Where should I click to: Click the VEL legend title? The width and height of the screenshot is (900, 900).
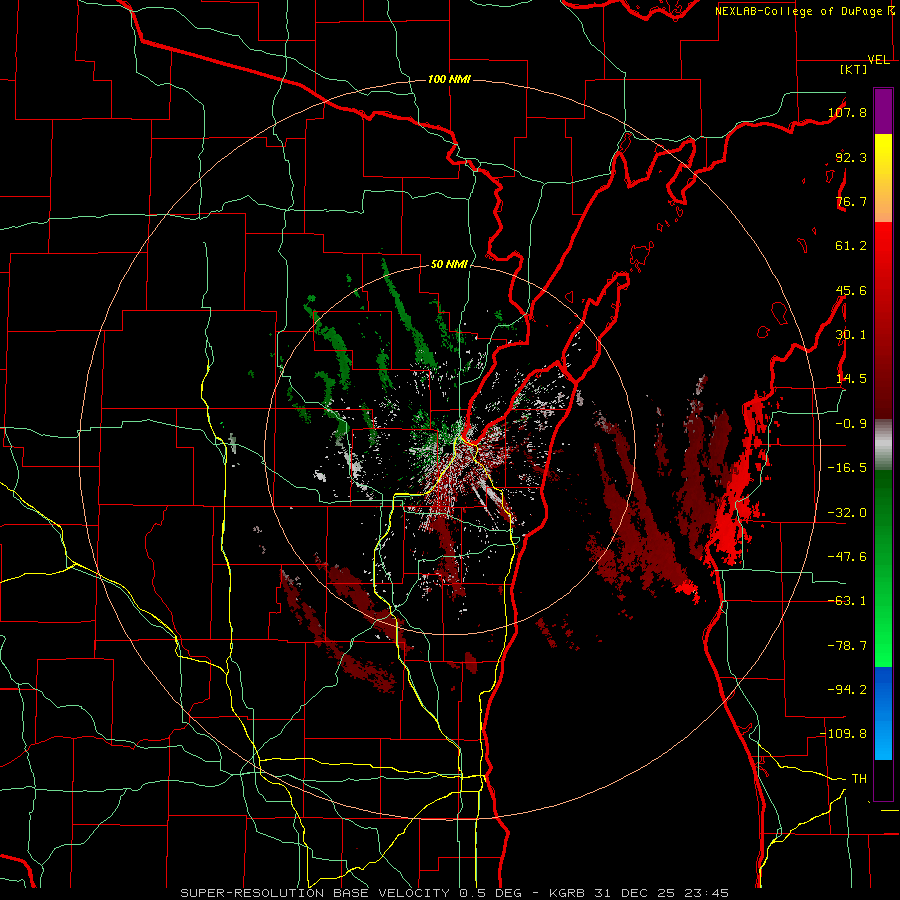tap(878, 60)
